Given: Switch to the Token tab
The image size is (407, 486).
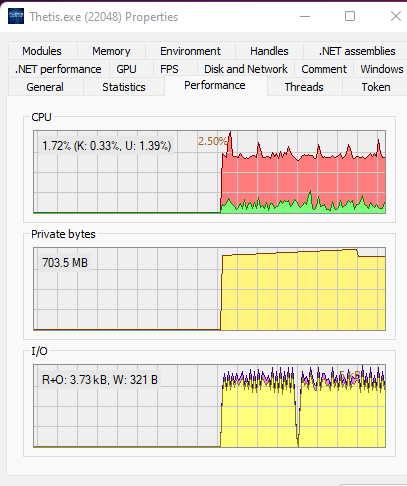Looking at the screenshot, I should [x=376, y=87].
